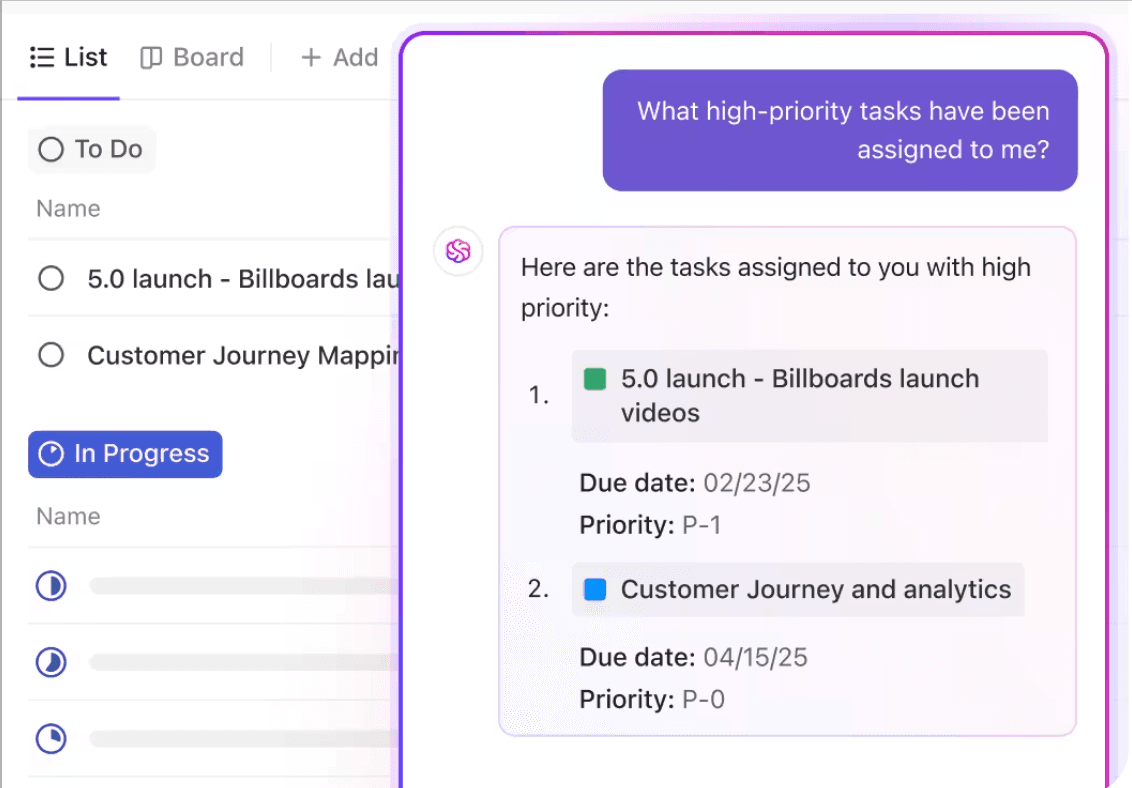Click the To Do status group header
This screenshot has height=788, width=1132.
coord(92,149)
